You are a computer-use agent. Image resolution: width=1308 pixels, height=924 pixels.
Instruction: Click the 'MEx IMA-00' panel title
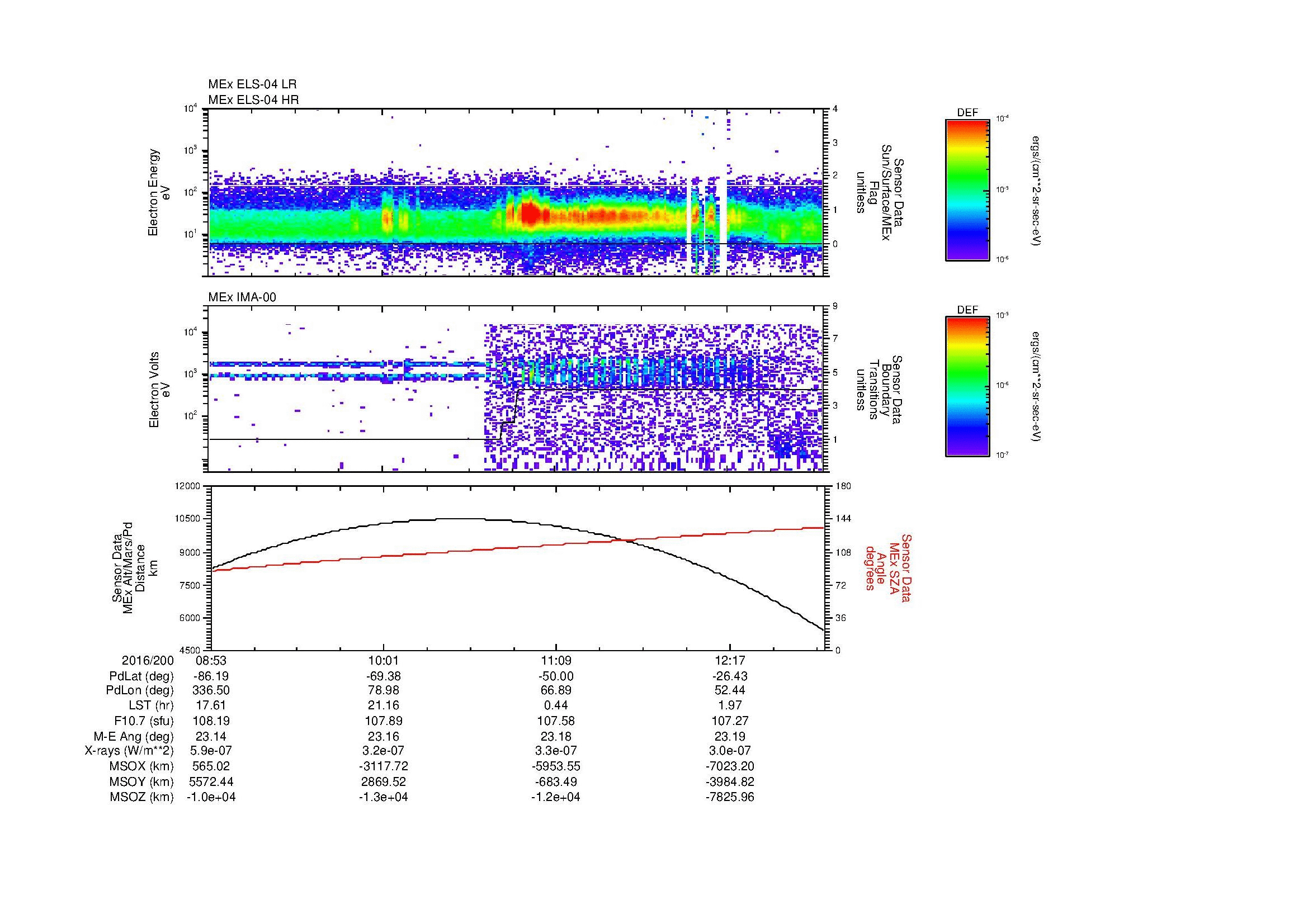[x=242, y=297]
